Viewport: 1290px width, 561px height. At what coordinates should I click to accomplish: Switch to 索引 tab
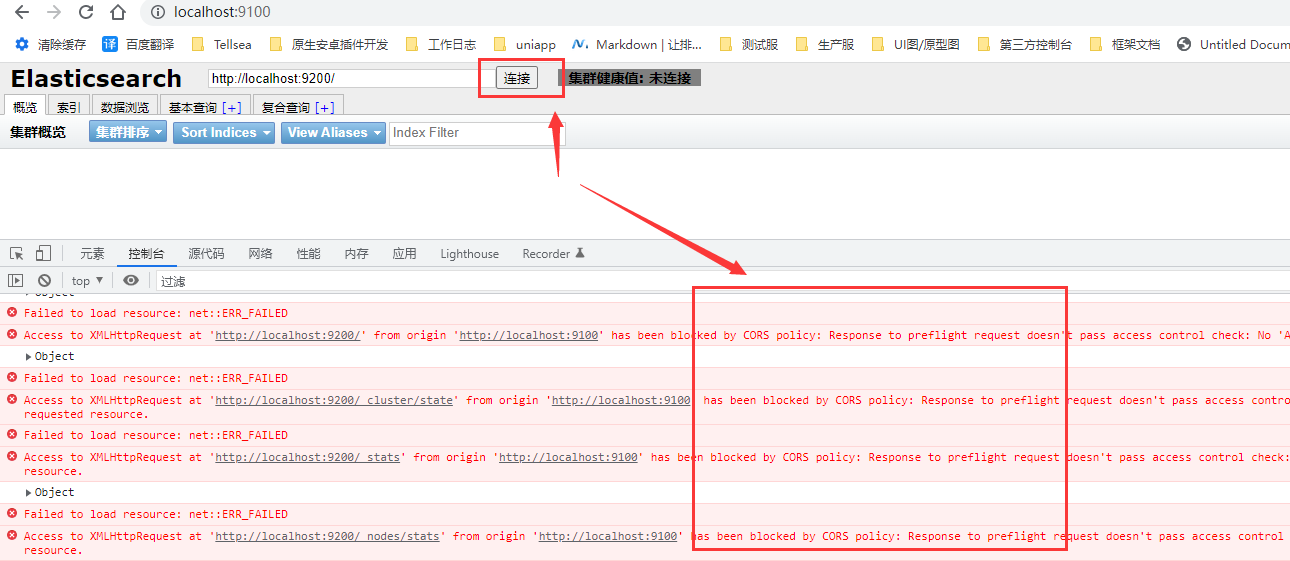coord(68,107)
